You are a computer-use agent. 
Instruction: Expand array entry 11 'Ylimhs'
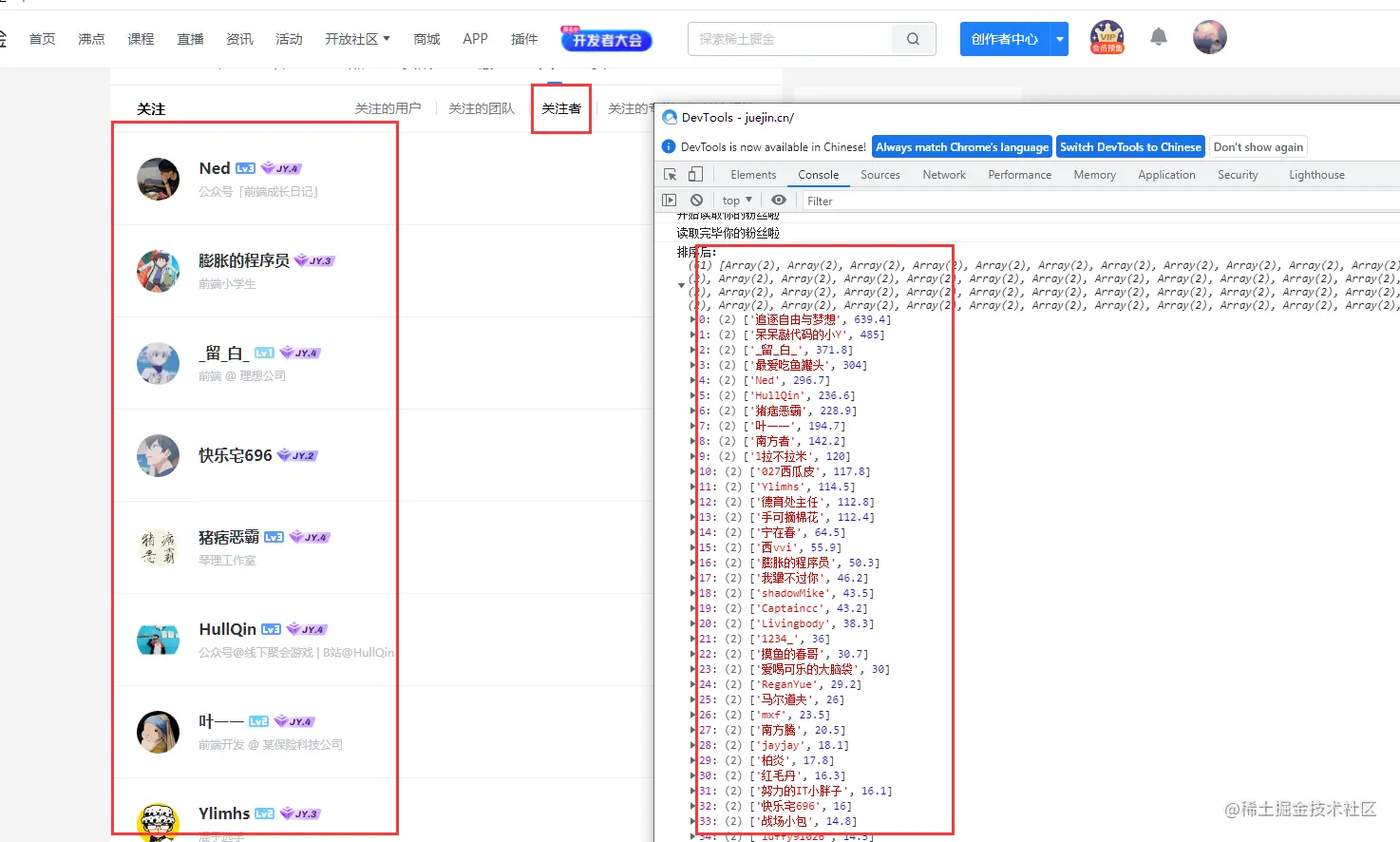click(x=692, y=488)
